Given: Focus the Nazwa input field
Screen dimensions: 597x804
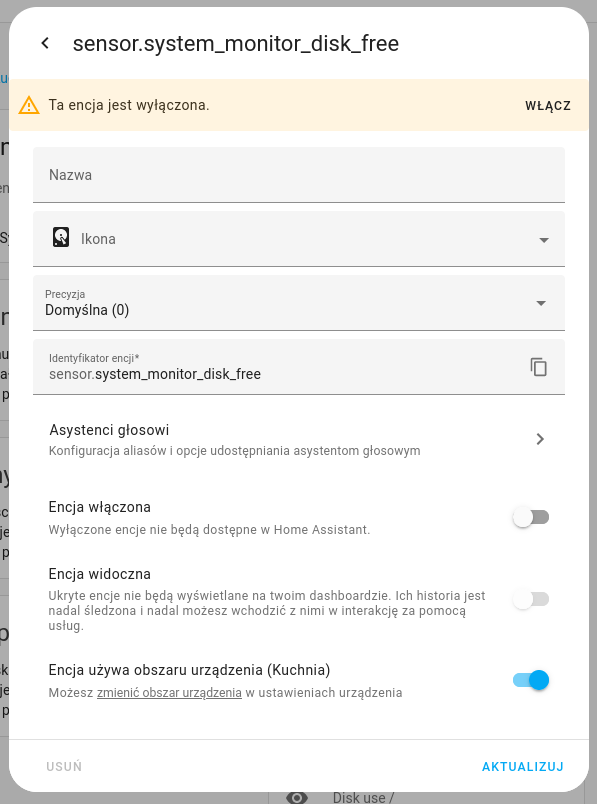Looking at the screenshot, I should pyautogui.click(x=299, y=175).
